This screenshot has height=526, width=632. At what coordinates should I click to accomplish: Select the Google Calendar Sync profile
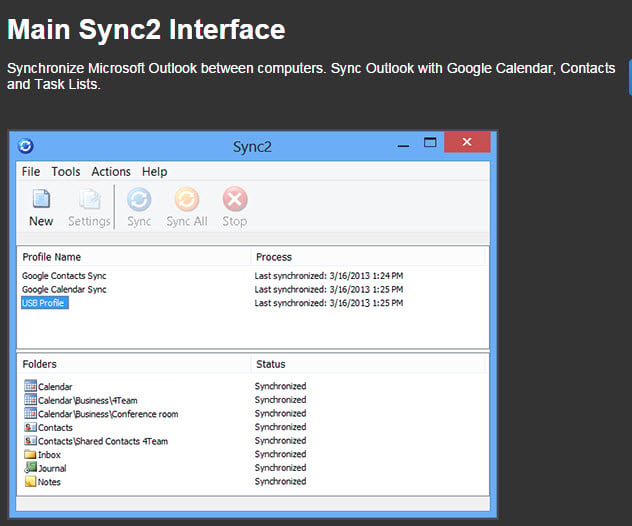tap(64, 289)
